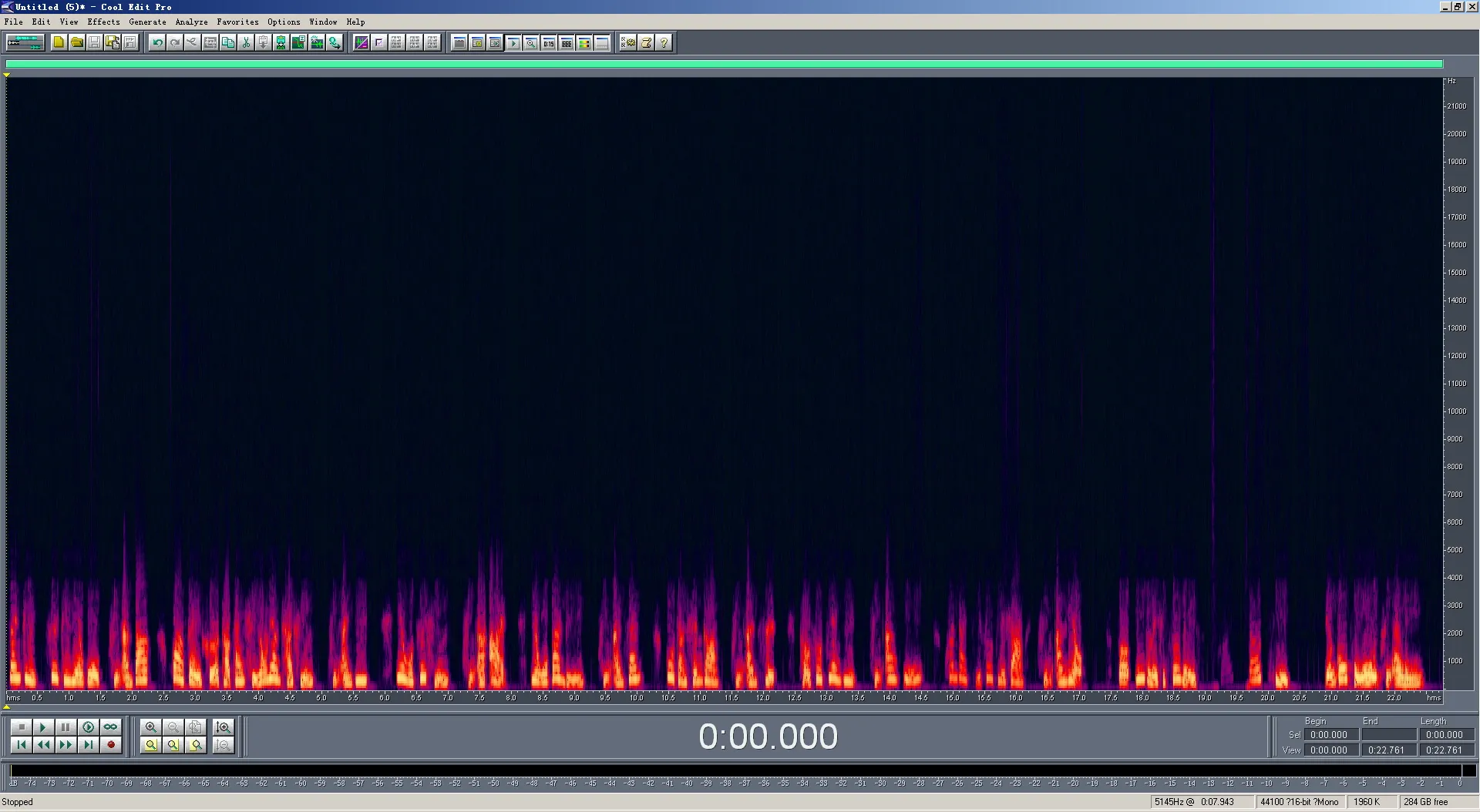This screenshot has height=812, width=1480.
Task: Play to end using circled play button
Action: (88, 727)
